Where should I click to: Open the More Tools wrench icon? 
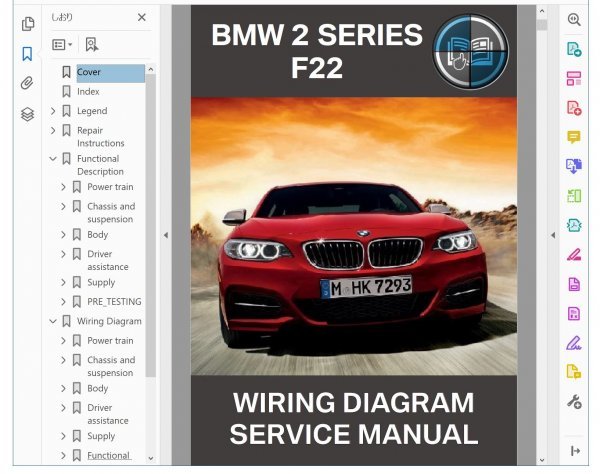click(x=574, y=402)
